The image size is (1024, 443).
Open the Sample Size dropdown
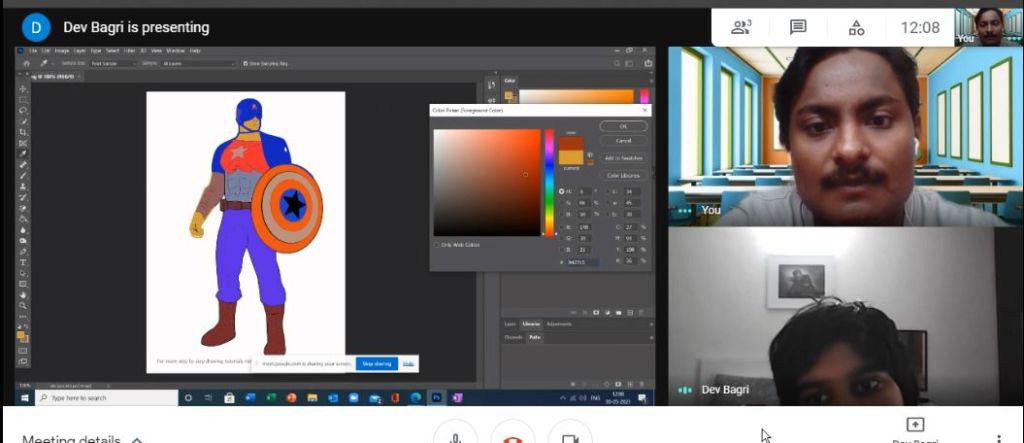tap(114, 63)
